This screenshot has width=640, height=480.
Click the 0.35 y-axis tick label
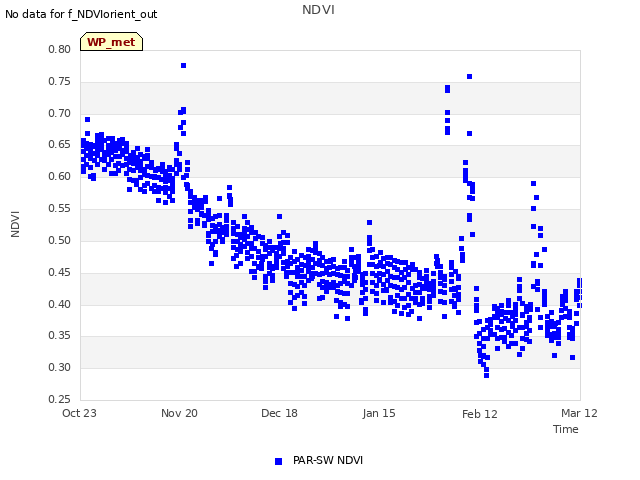60,336
